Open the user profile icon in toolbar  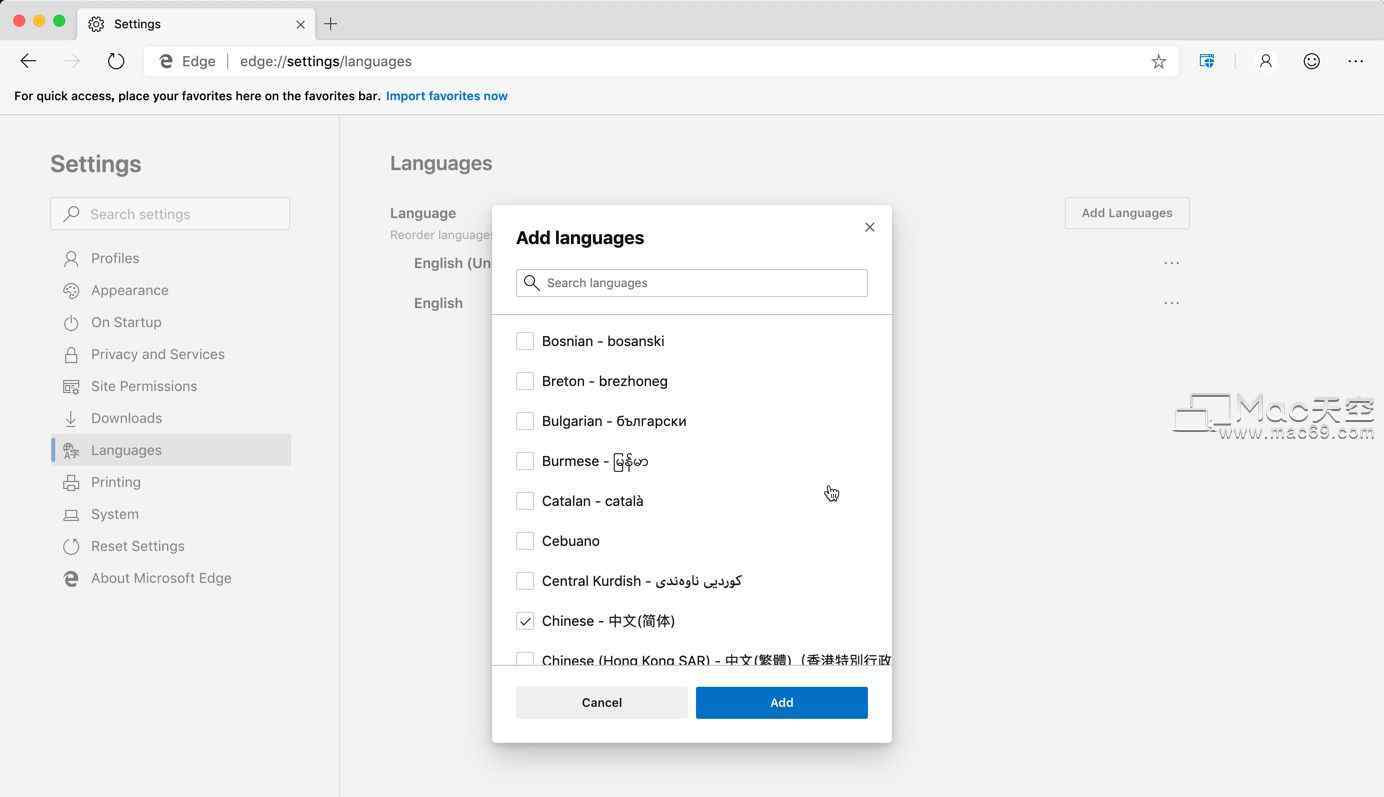(x=1265, y=61)
